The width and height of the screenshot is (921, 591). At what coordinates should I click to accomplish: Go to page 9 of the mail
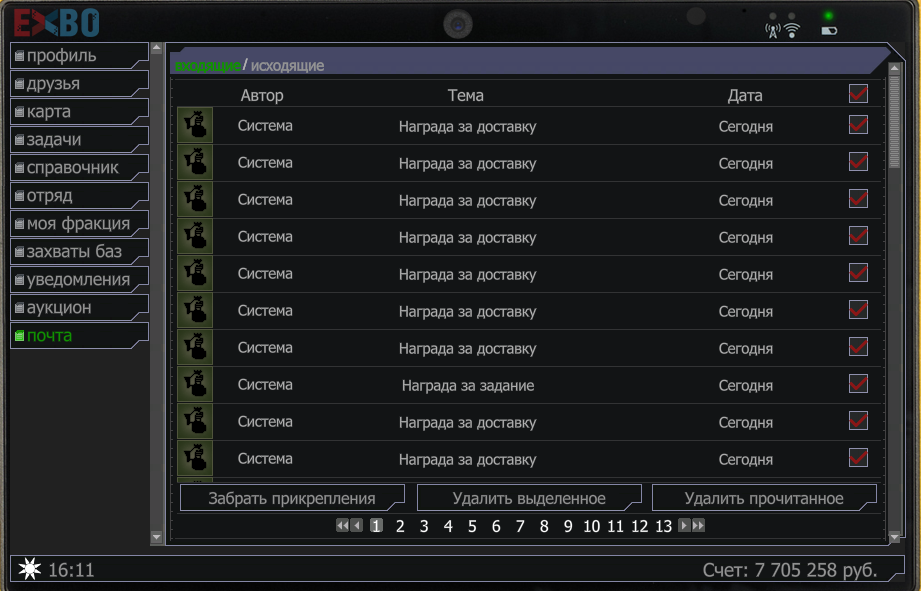pyautogui.click(x=568, y=526)
